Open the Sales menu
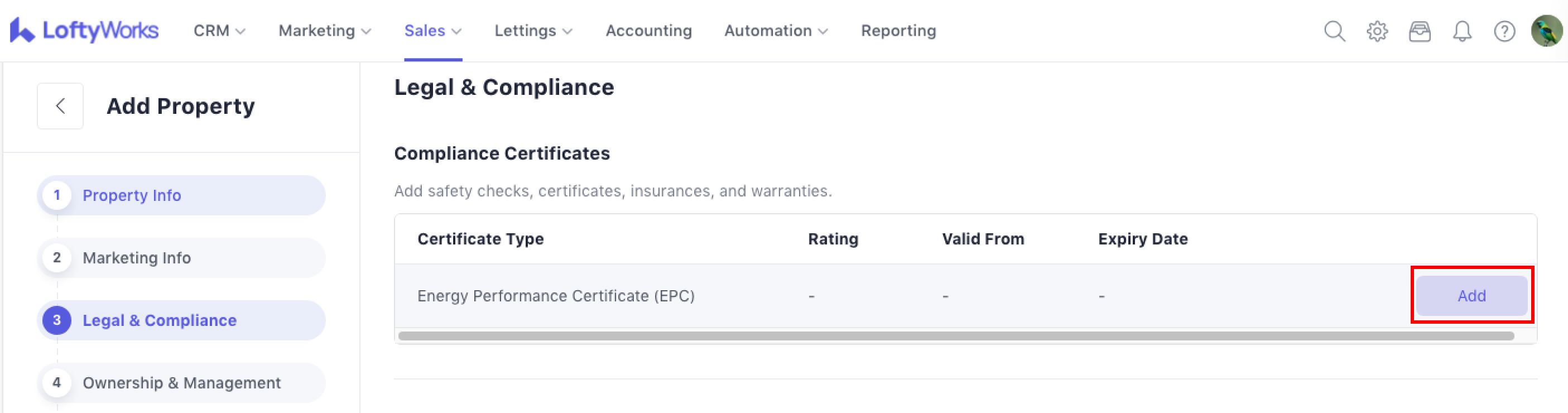The width and height of the screenshot is (1568, 413). point(433,31)
